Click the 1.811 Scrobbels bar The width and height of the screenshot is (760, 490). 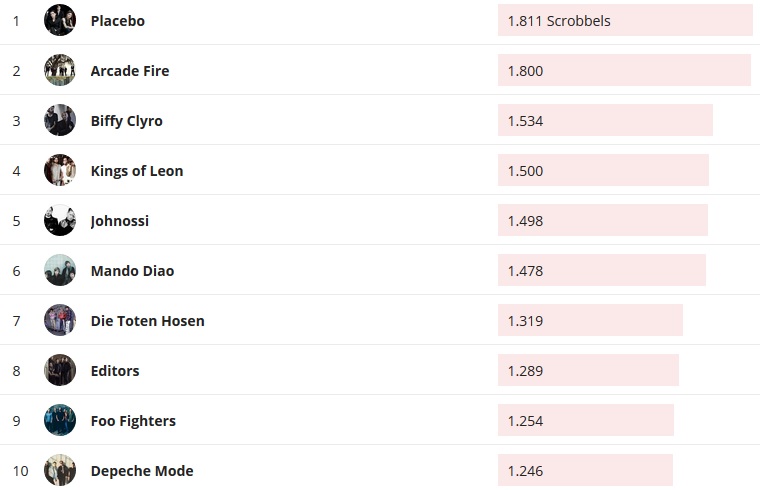[625, 20]
